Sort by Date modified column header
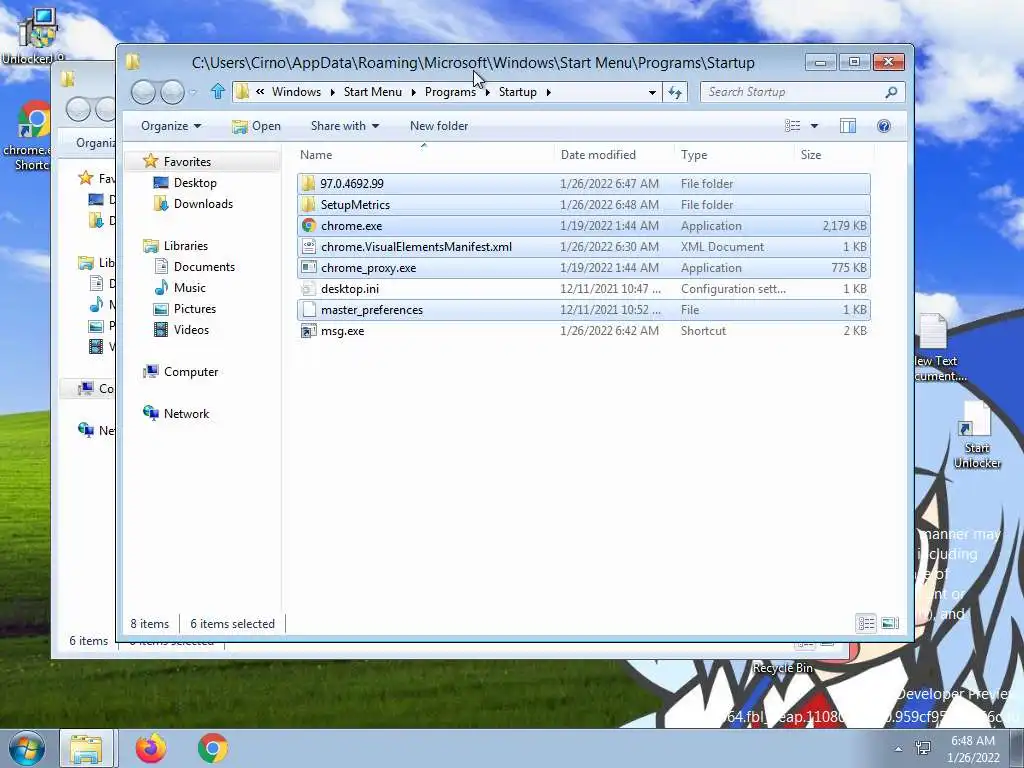This screenshot has width=1024, height=768. pyautogui.click(x=615, y=155)
